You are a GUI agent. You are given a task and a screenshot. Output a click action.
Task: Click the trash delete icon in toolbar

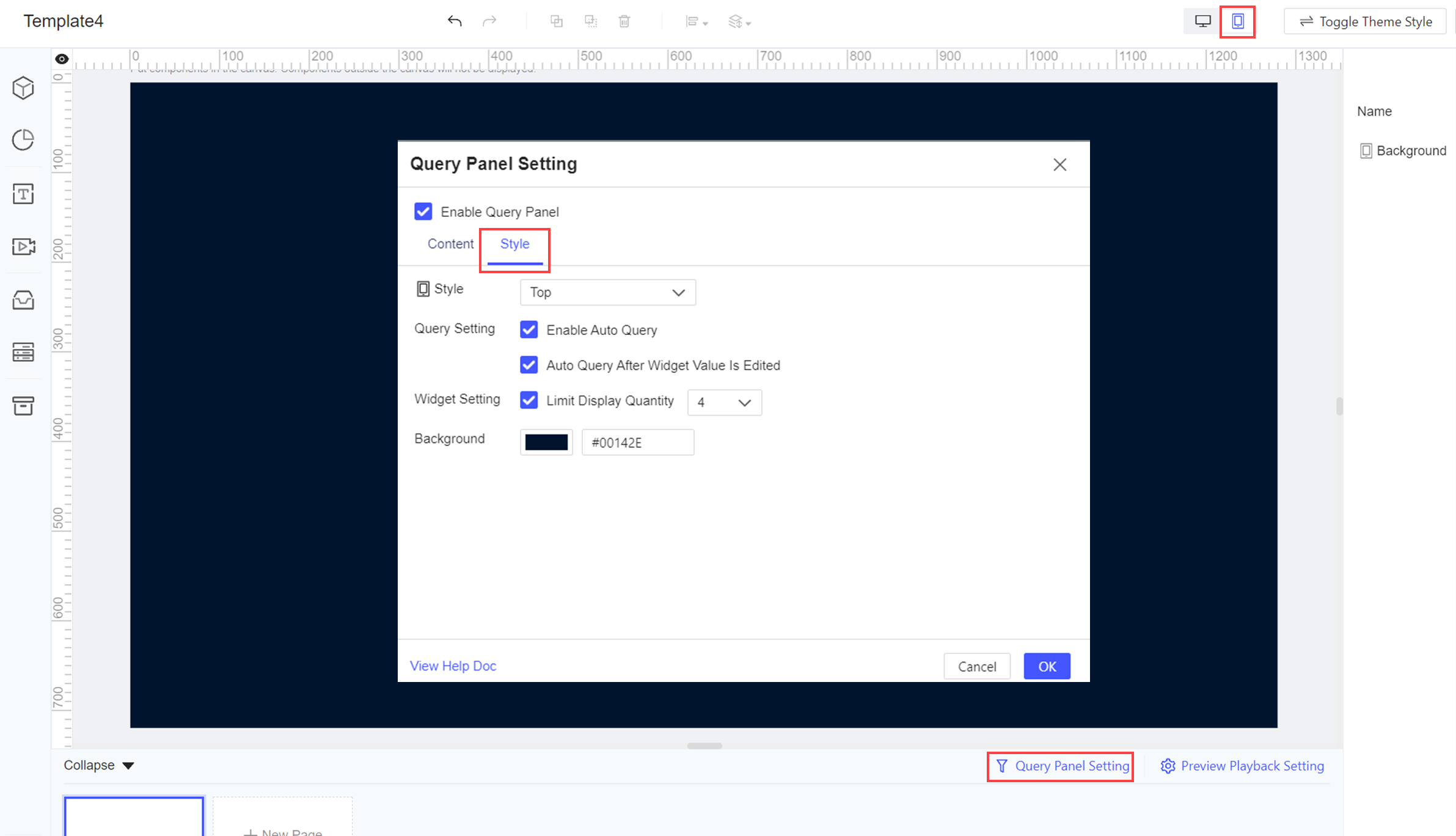(x=624, y=21)
